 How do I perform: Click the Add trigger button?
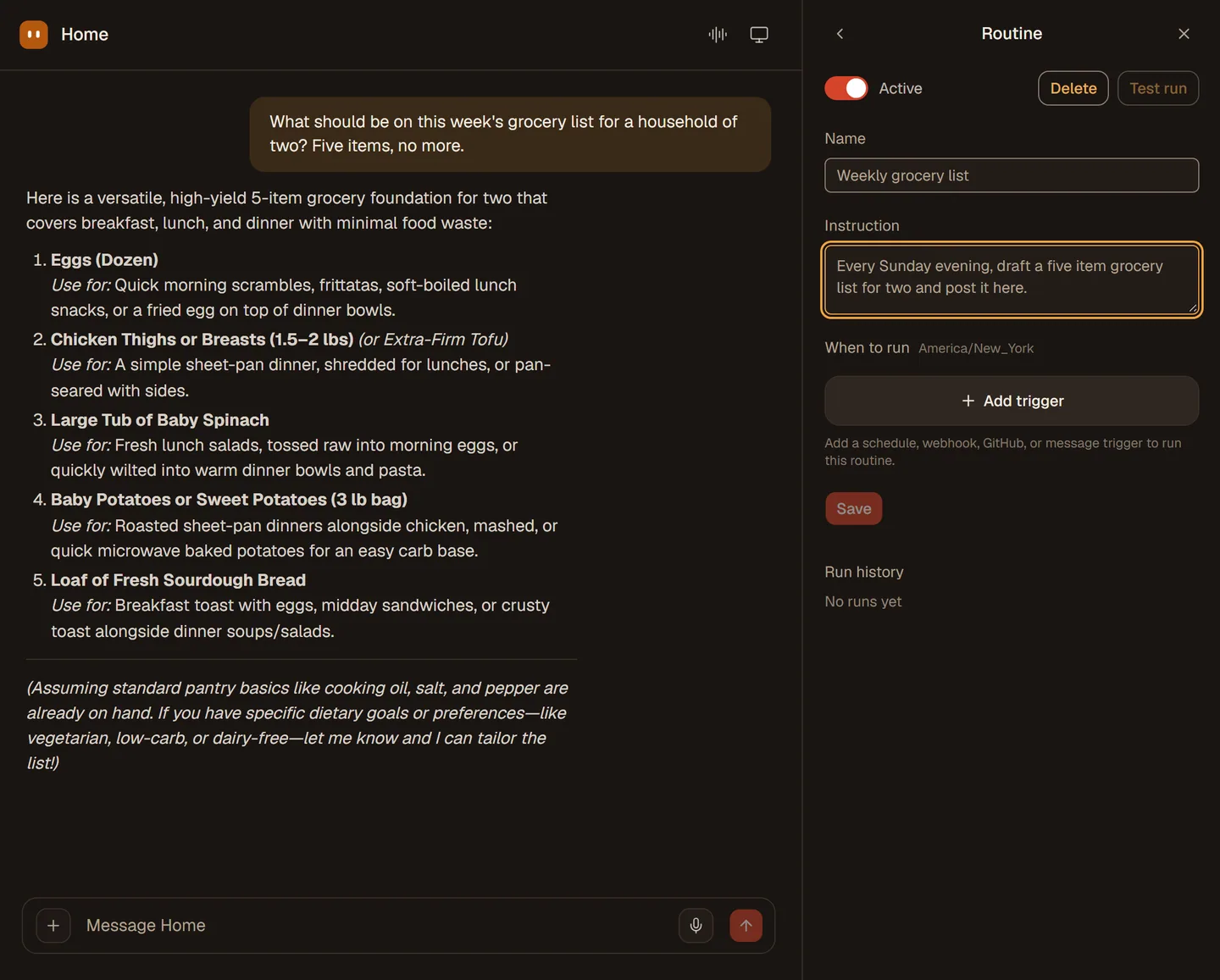[x=1012, y=401]
